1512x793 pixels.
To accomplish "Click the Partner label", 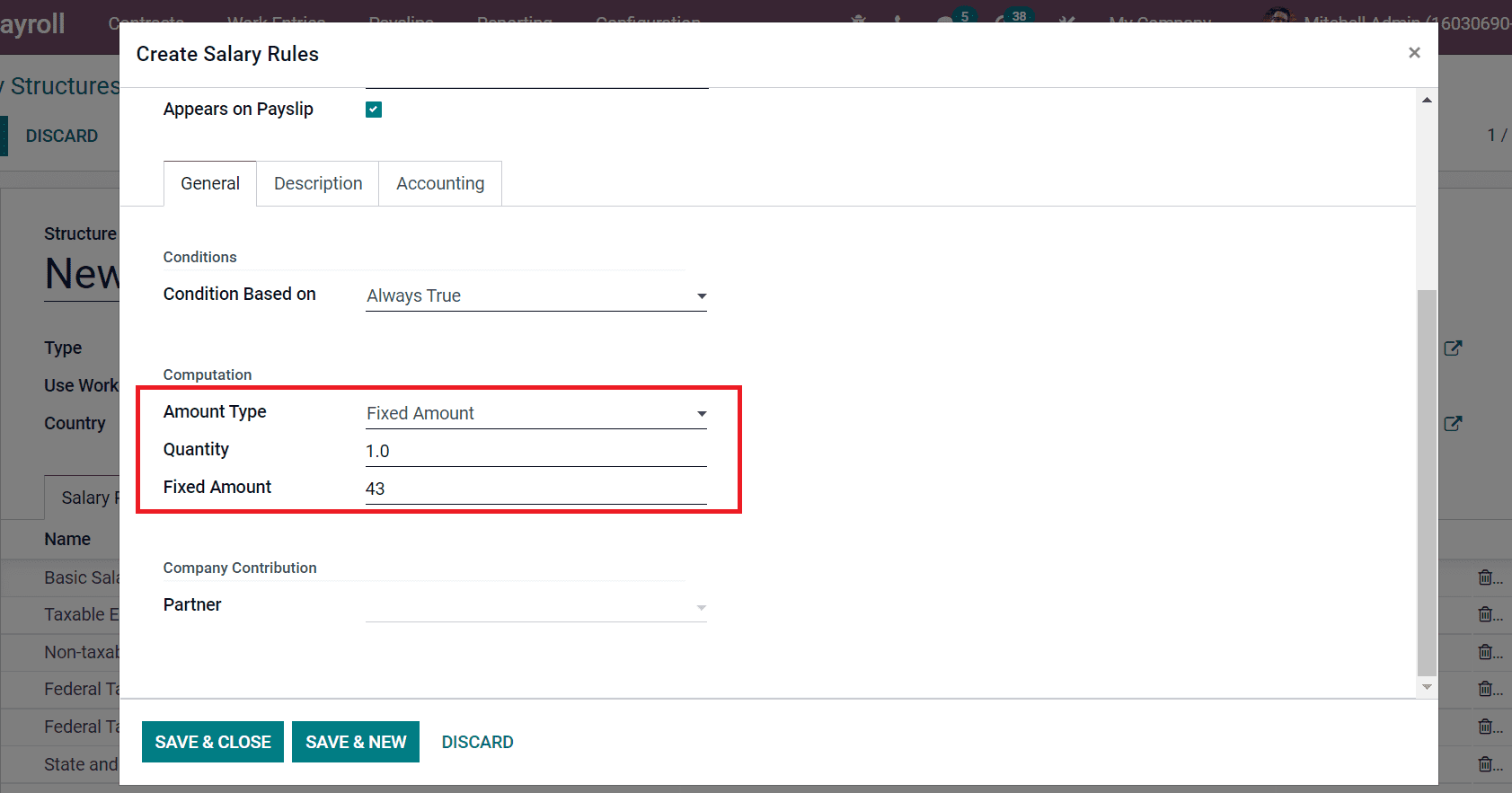I will click(192, 604).
